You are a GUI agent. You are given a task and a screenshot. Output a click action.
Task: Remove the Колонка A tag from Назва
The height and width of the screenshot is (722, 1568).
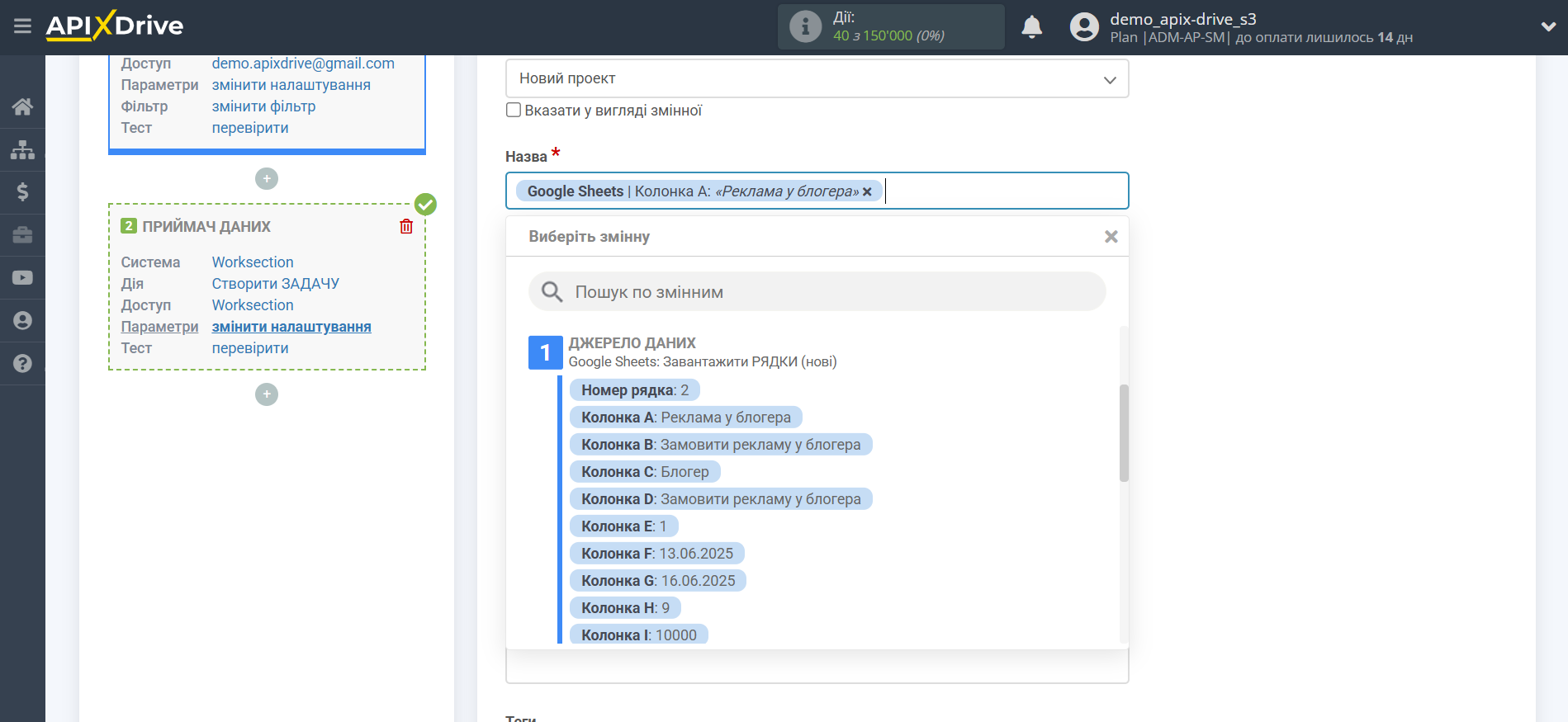click(867, 192)
